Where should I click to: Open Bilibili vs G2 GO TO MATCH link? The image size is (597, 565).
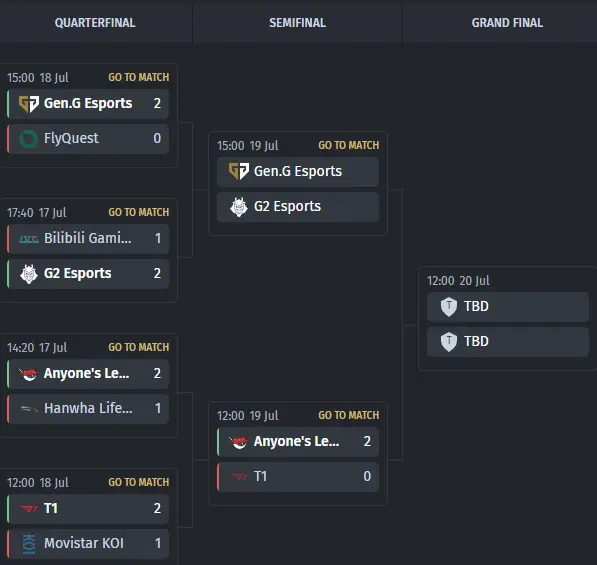[139, 212]
